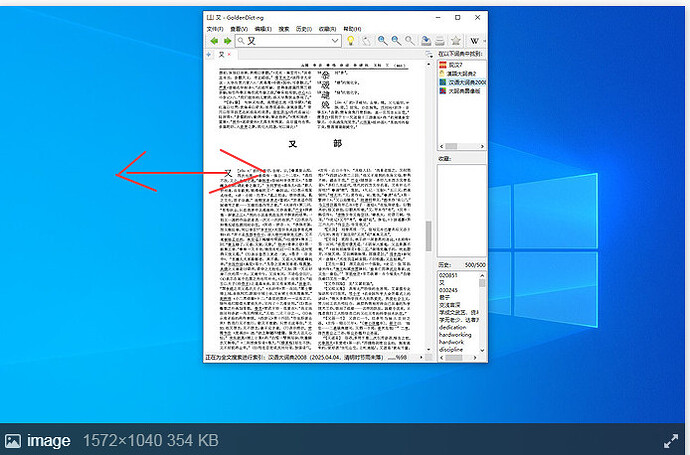690x455 pixels.
Task: Select history entry 又
Action: [x=442, y=283]
